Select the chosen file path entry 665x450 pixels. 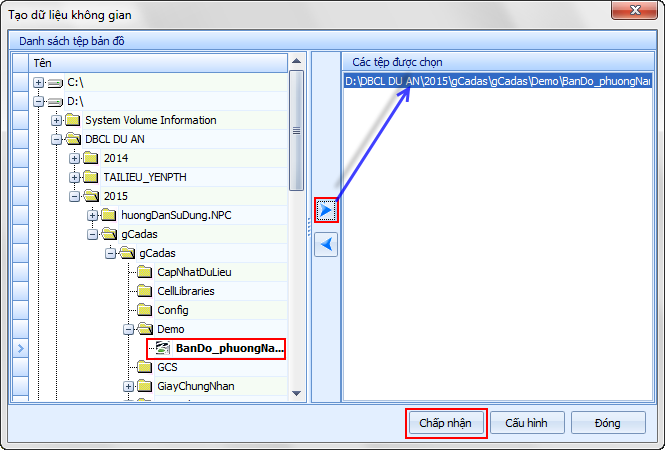[x=497, y=82]
